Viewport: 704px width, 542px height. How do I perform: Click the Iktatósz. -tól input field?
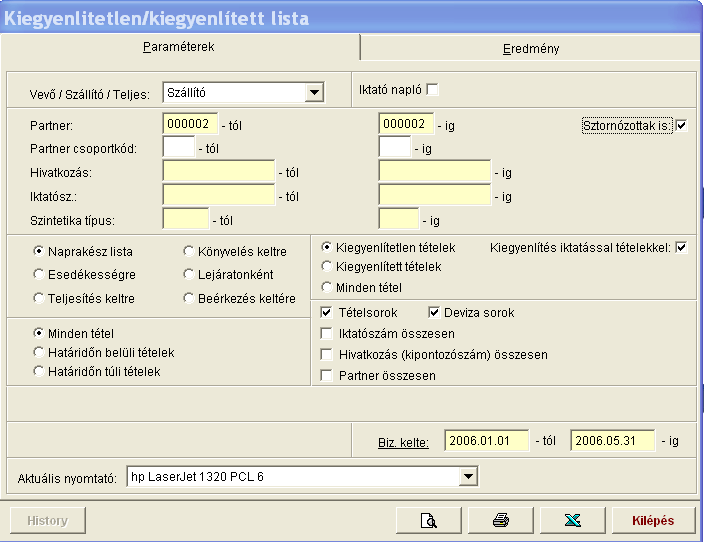tap(219, 195)
